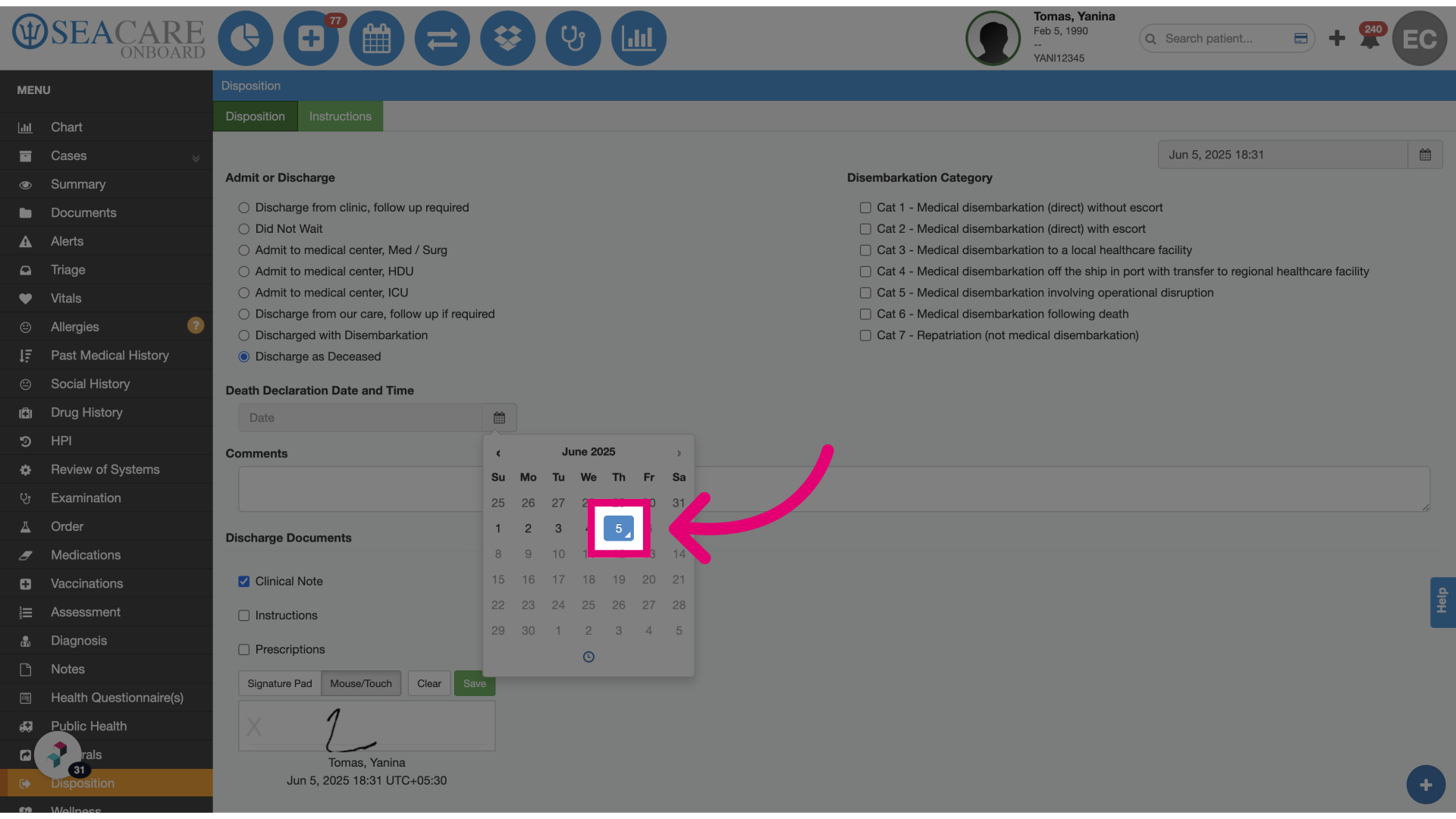Click the Mouse/Touch button
Viewport: 1456px width, 819px height.
361,683
